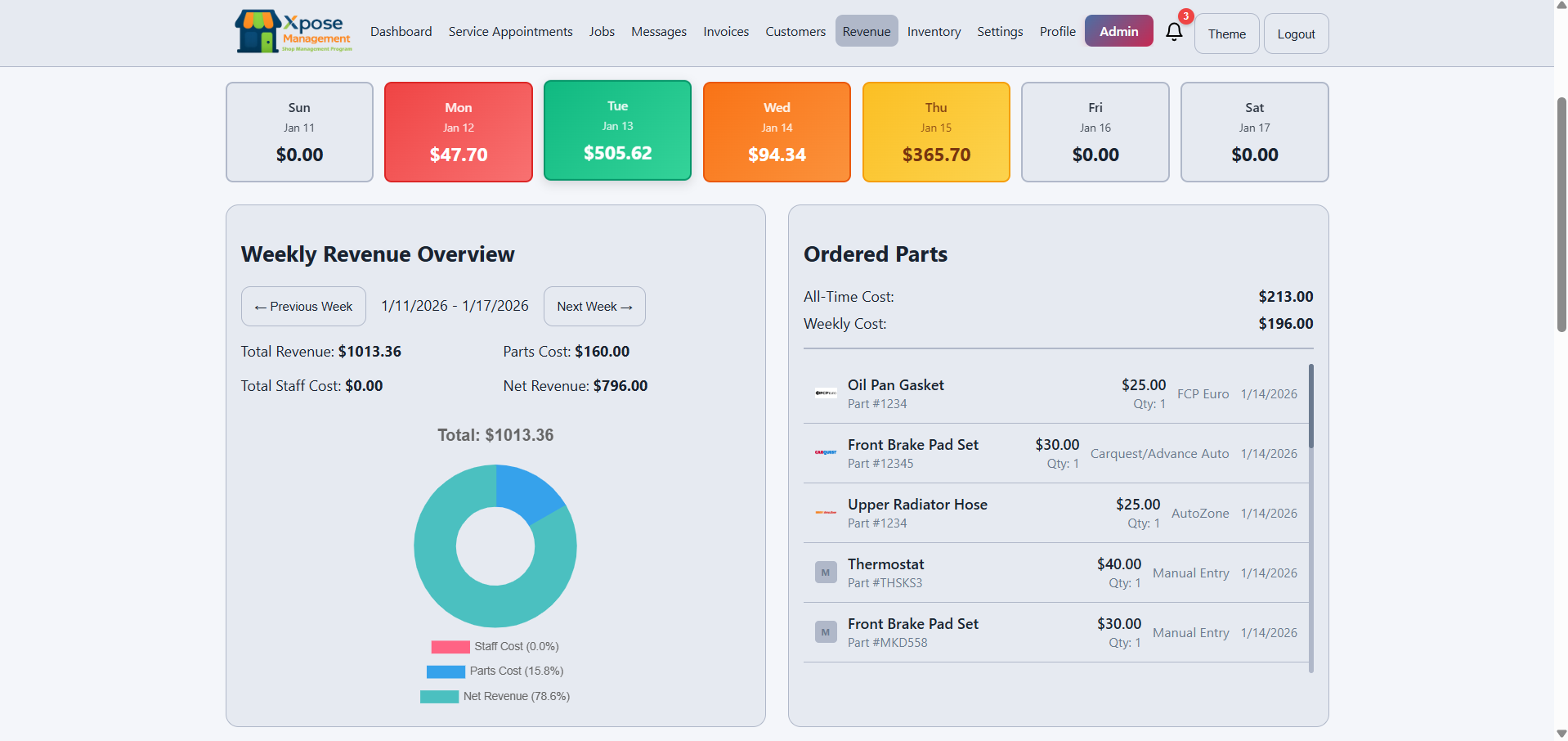Click the AutoZone icon for Upper Radiator Hose
Viewport: 1568px width, 741px height.
click(x=826, y=513)
